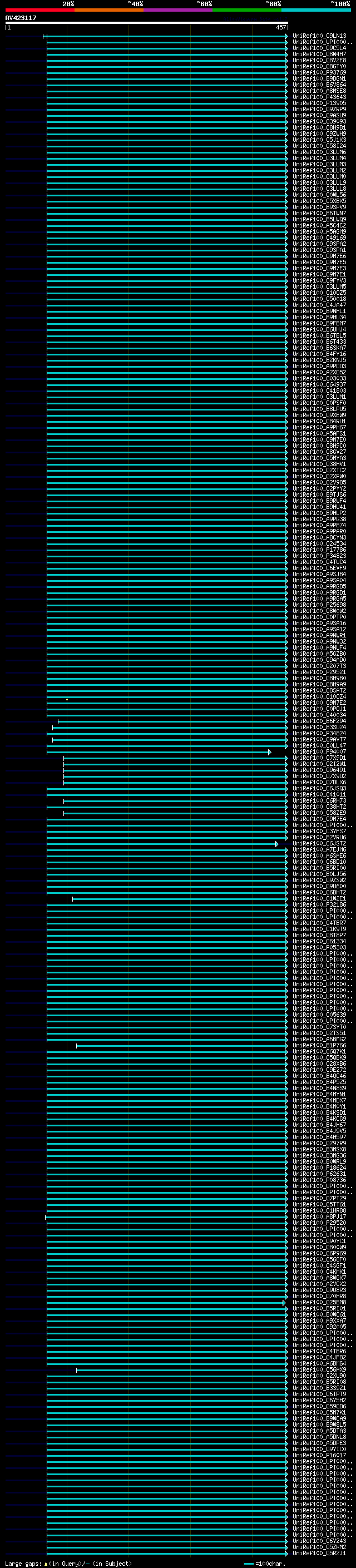The image size is (356, 1568).
Task: Select hit label UniRef100_Q3LUL8
Action: (x=319, y=189)
